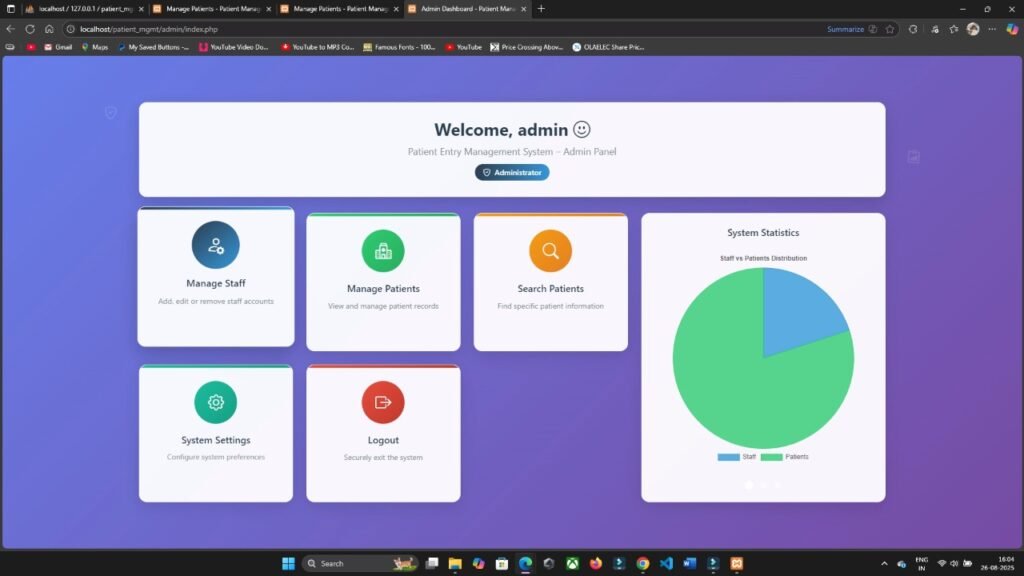Image resolution: width=1024 pixels, height=576 pixels.
Task: Click the red exit icon on the Logout card
Action: pos(383,403)
